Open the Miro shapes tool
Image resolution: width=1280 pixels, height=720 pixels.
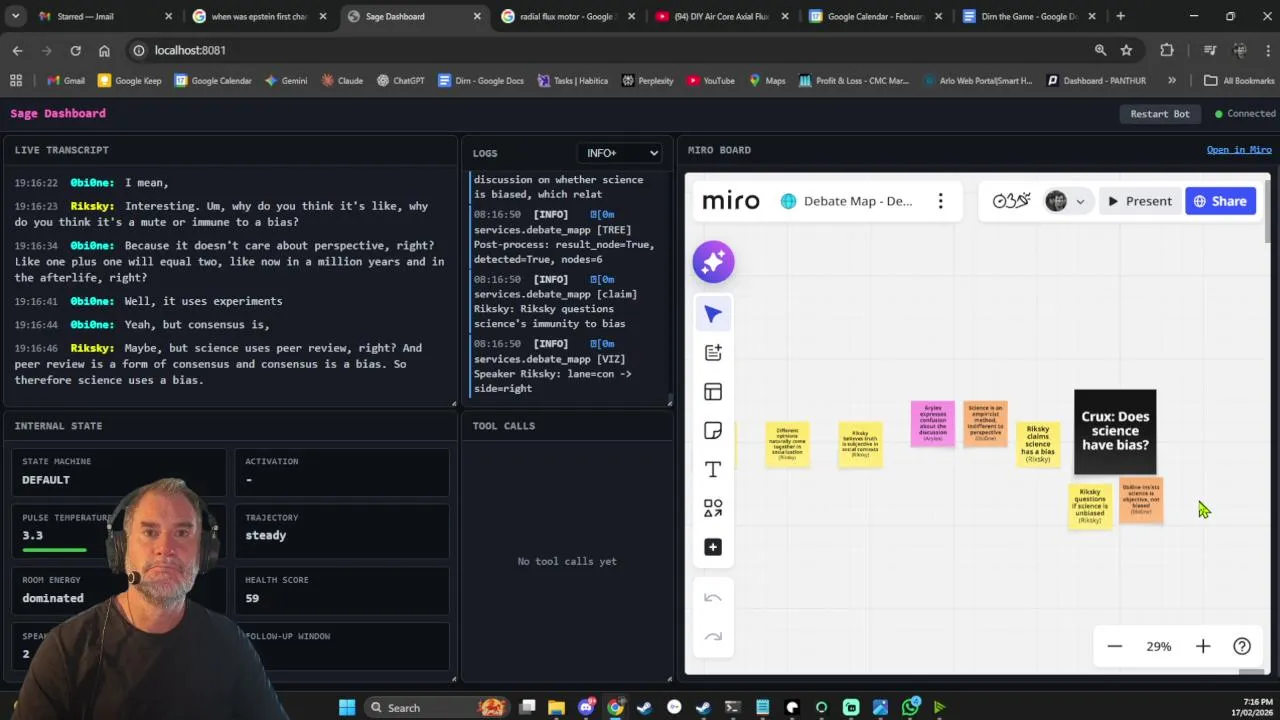pos(713,508)
